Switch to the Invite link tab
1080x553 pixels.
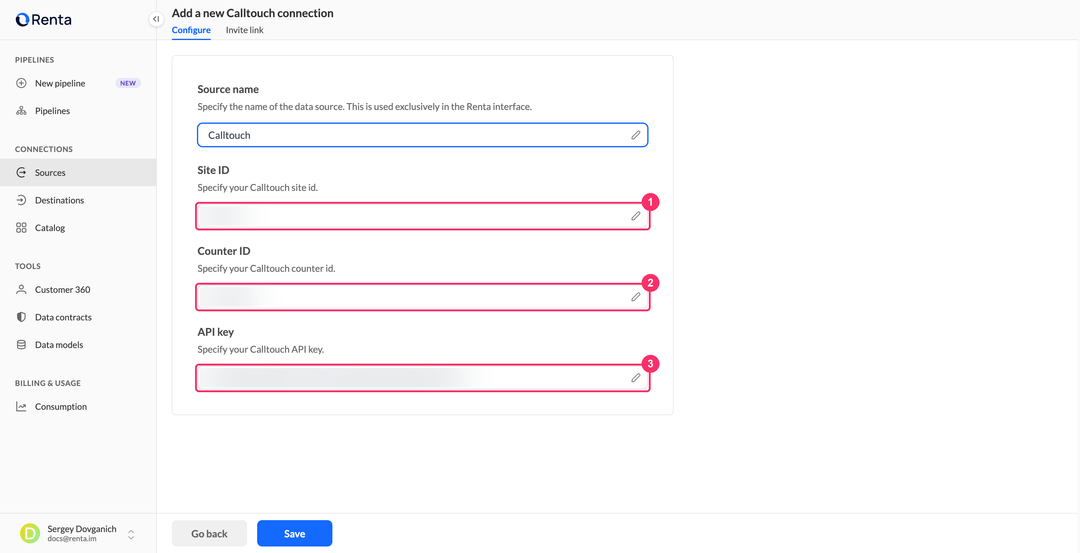[245, 30]
